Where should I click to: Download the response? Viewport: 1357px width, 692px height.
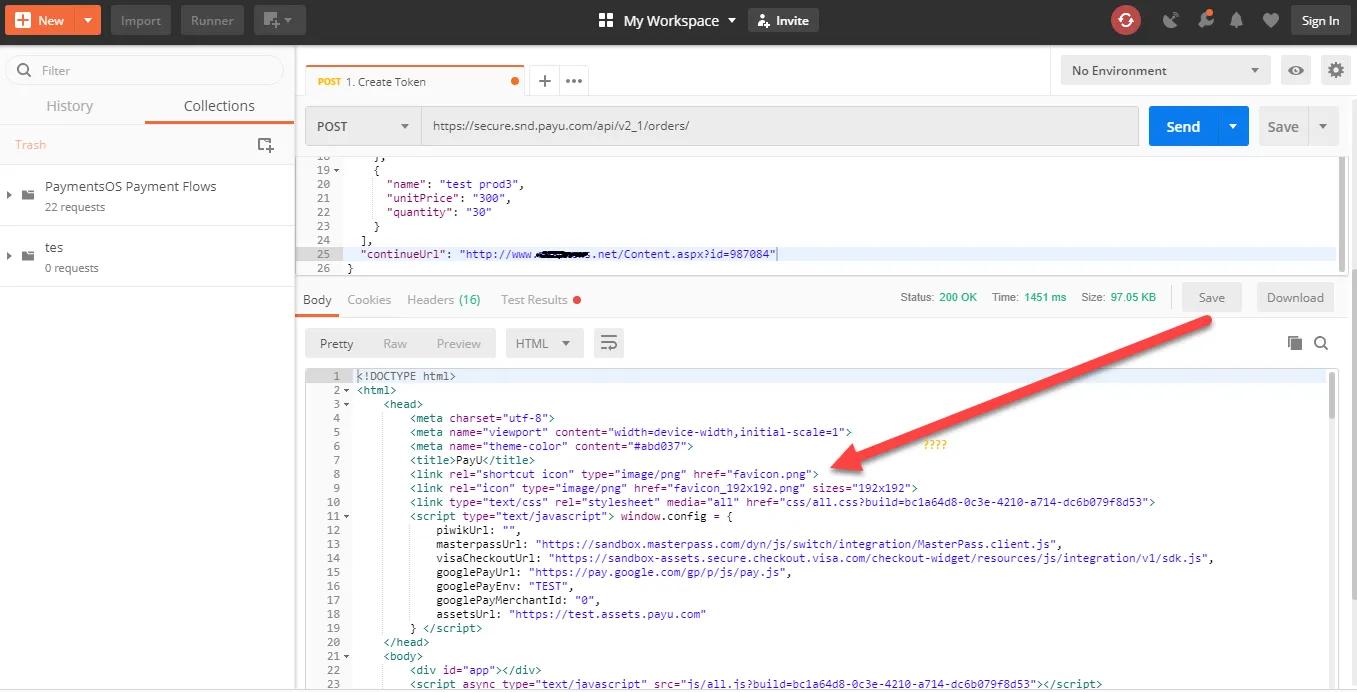coord(1295,297)
